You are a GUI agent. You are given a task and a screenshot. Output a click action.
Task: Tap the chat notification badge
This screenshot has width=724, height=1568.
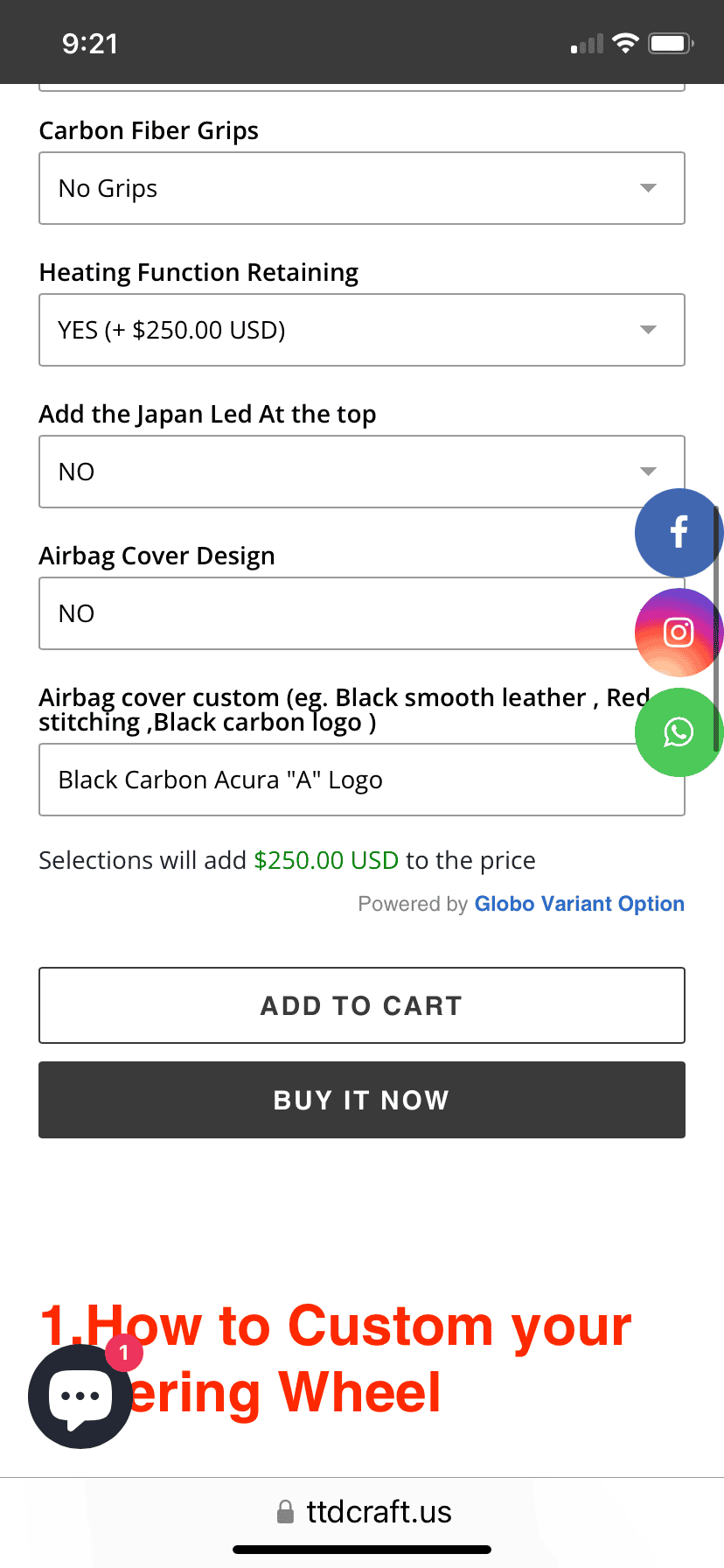[124, 1354]
